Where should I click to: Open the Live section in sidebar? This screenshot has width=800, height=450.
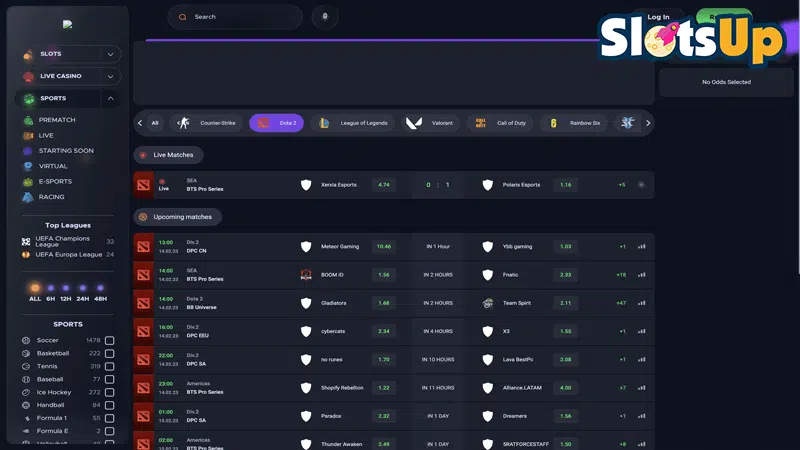[46, 136]
